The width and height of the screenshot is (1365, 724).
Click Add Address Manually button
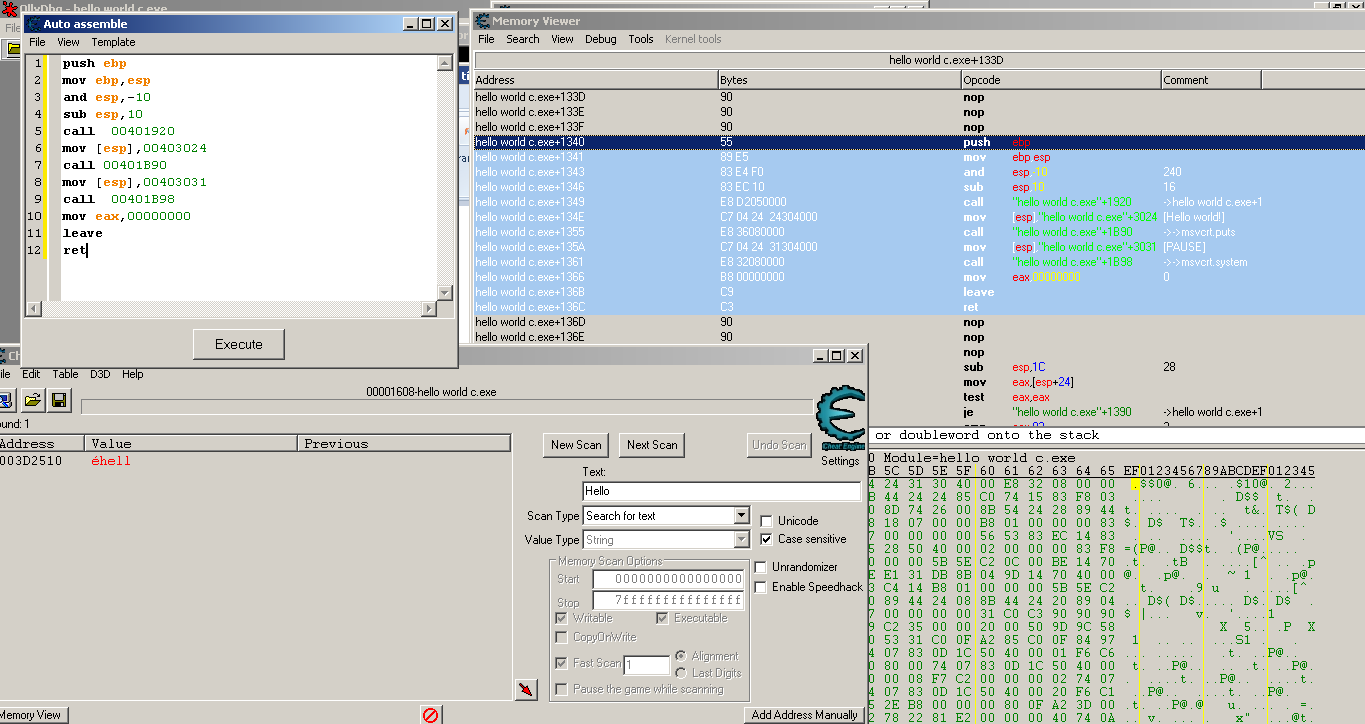click(x=805, y=715)
